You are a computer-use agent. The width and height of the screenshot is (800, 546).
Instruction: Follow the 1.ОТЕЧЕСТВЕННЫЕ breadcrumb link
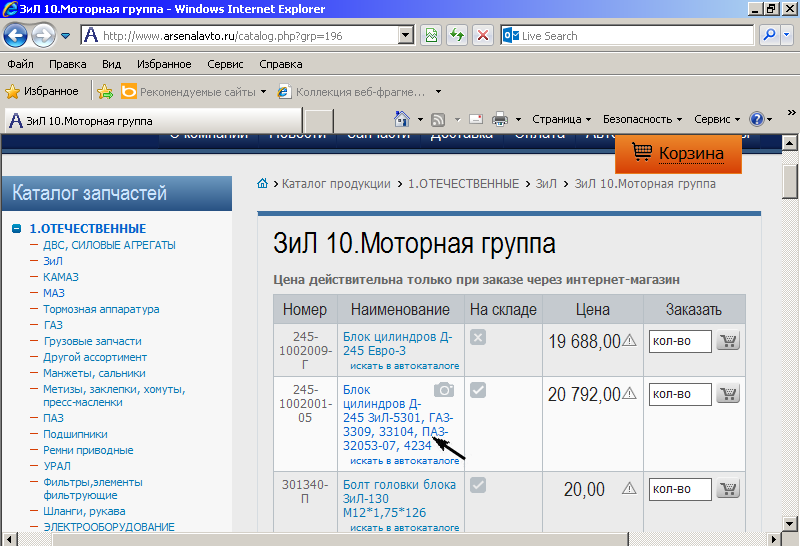point(463,184)
